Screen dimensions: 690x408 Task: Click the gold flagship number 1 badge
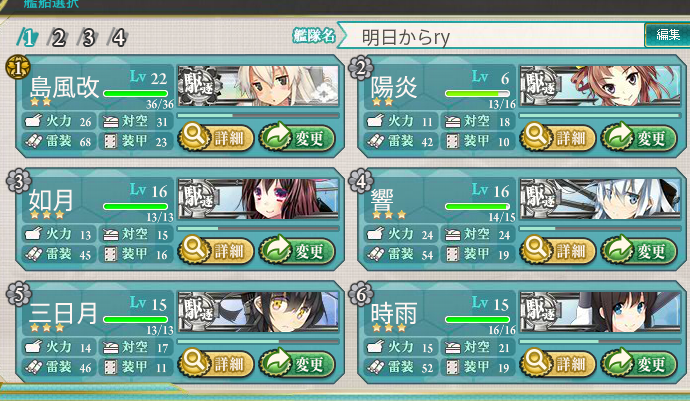point(18,68)
